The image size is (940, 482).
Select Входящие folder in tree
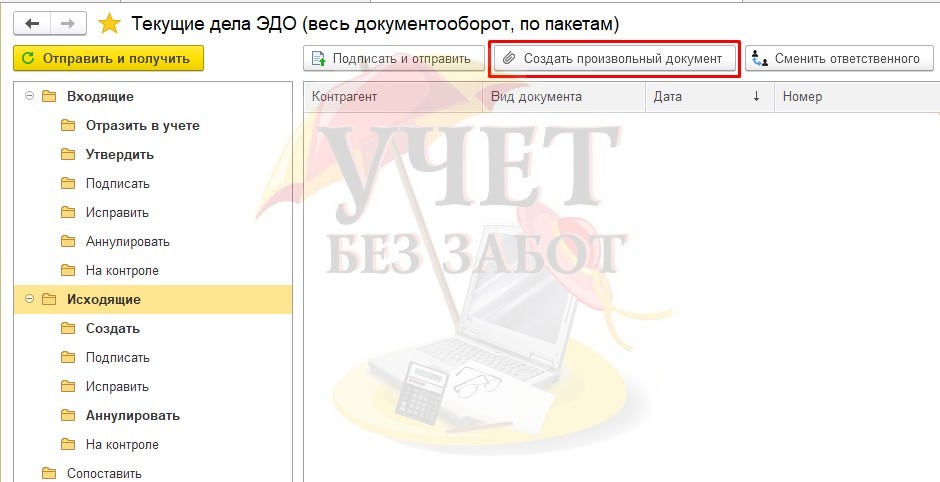coord(100,97)
